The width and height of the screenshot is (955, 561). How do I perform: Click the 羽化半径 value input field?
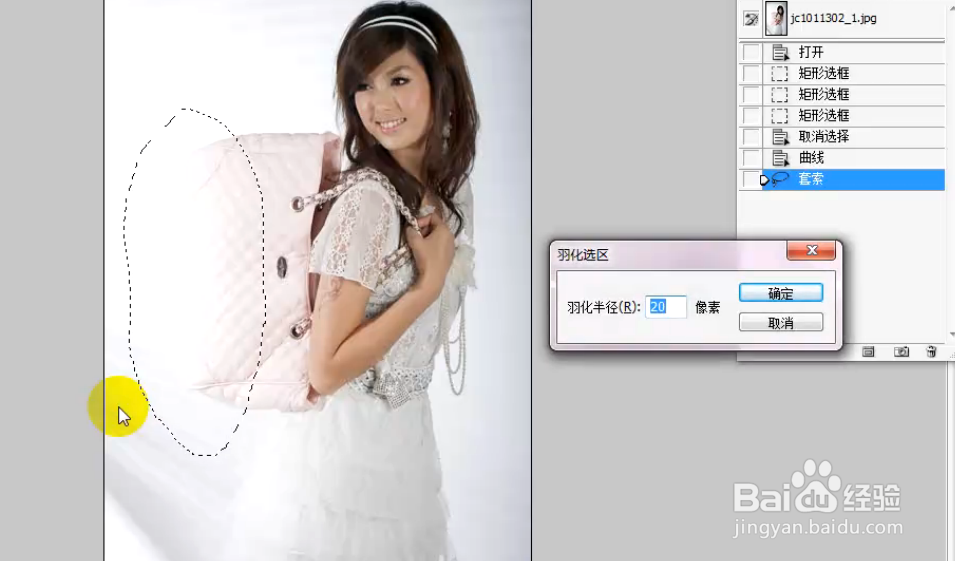666,306
